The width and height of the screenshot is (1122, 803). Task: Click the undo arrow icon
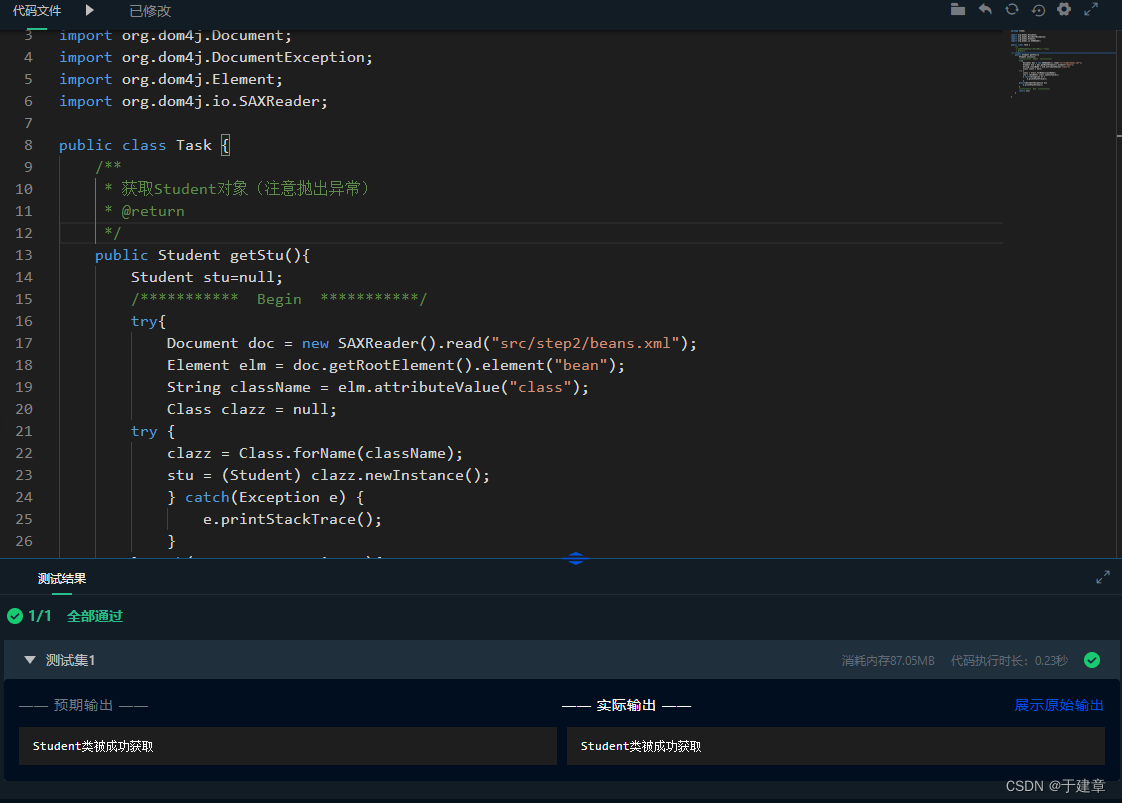985,10
